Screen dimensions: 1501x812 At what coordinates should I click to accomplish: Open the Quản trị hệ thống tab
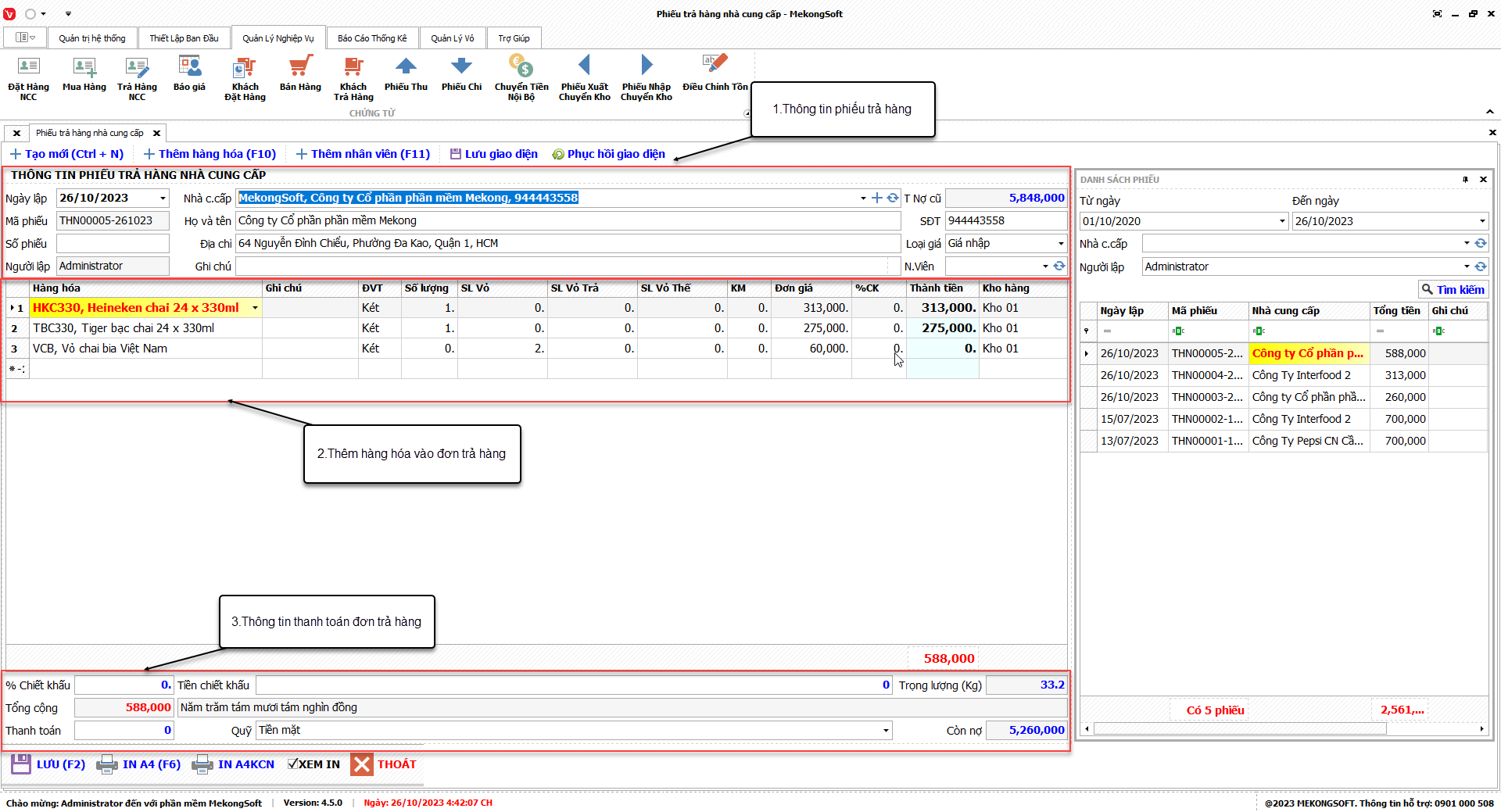(91, 38)
